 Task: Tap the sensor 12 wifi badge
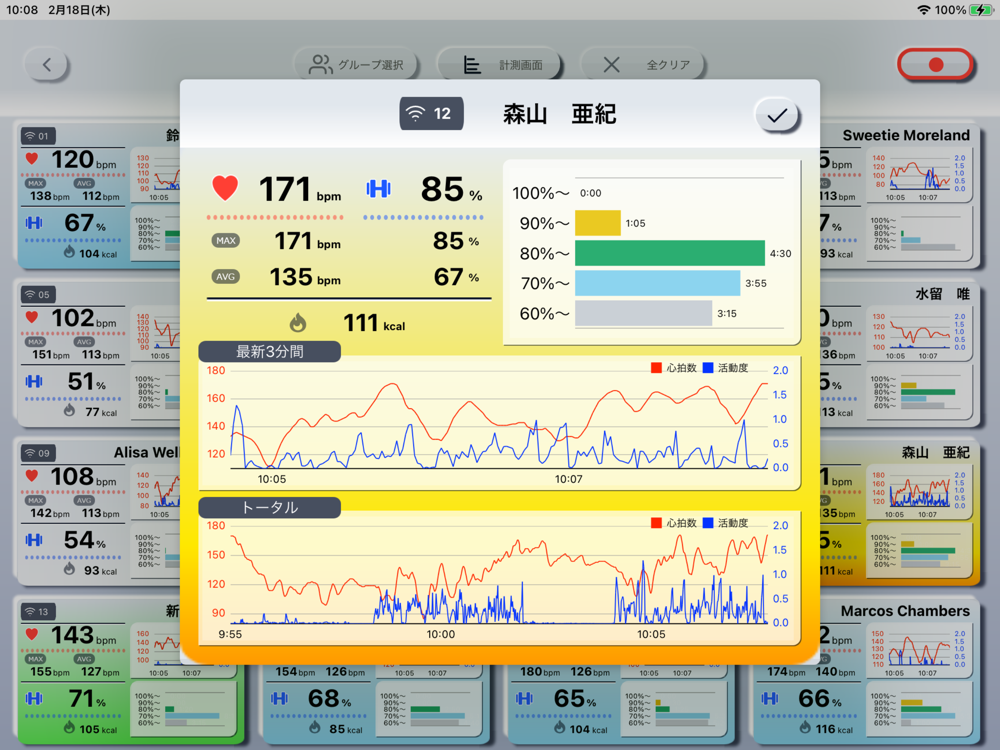pos(431,114)
